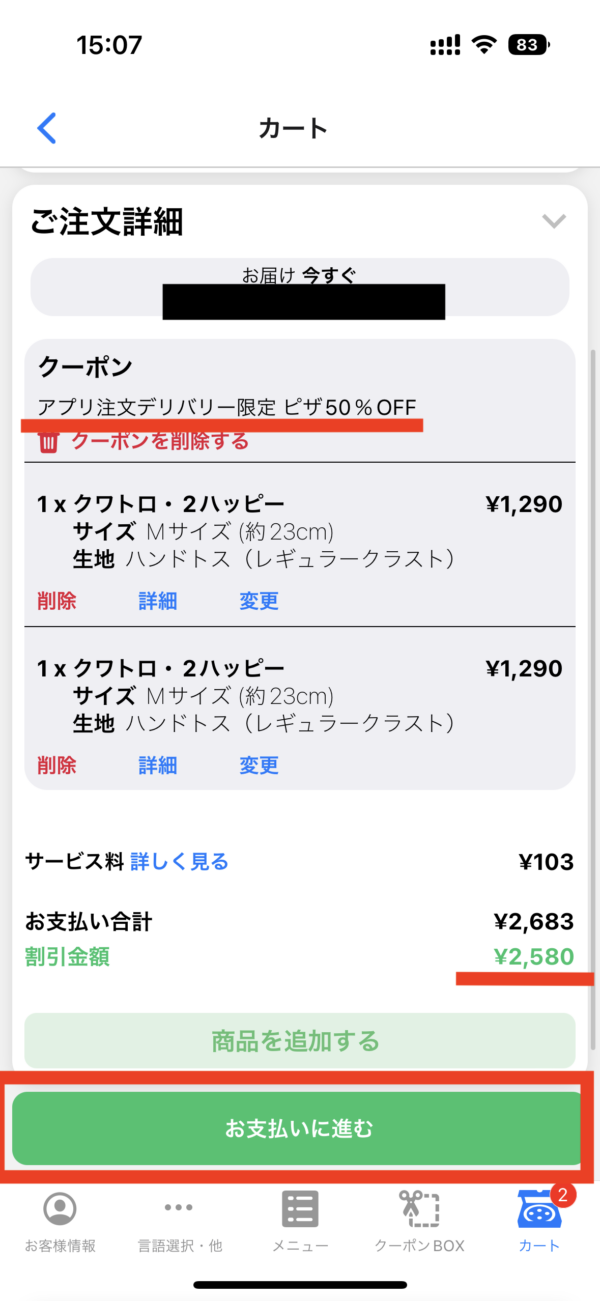Open お客様情報 via the person icon
Image resolution: width=600 pixels, height=1301 pixels.
pos(60,1208)
